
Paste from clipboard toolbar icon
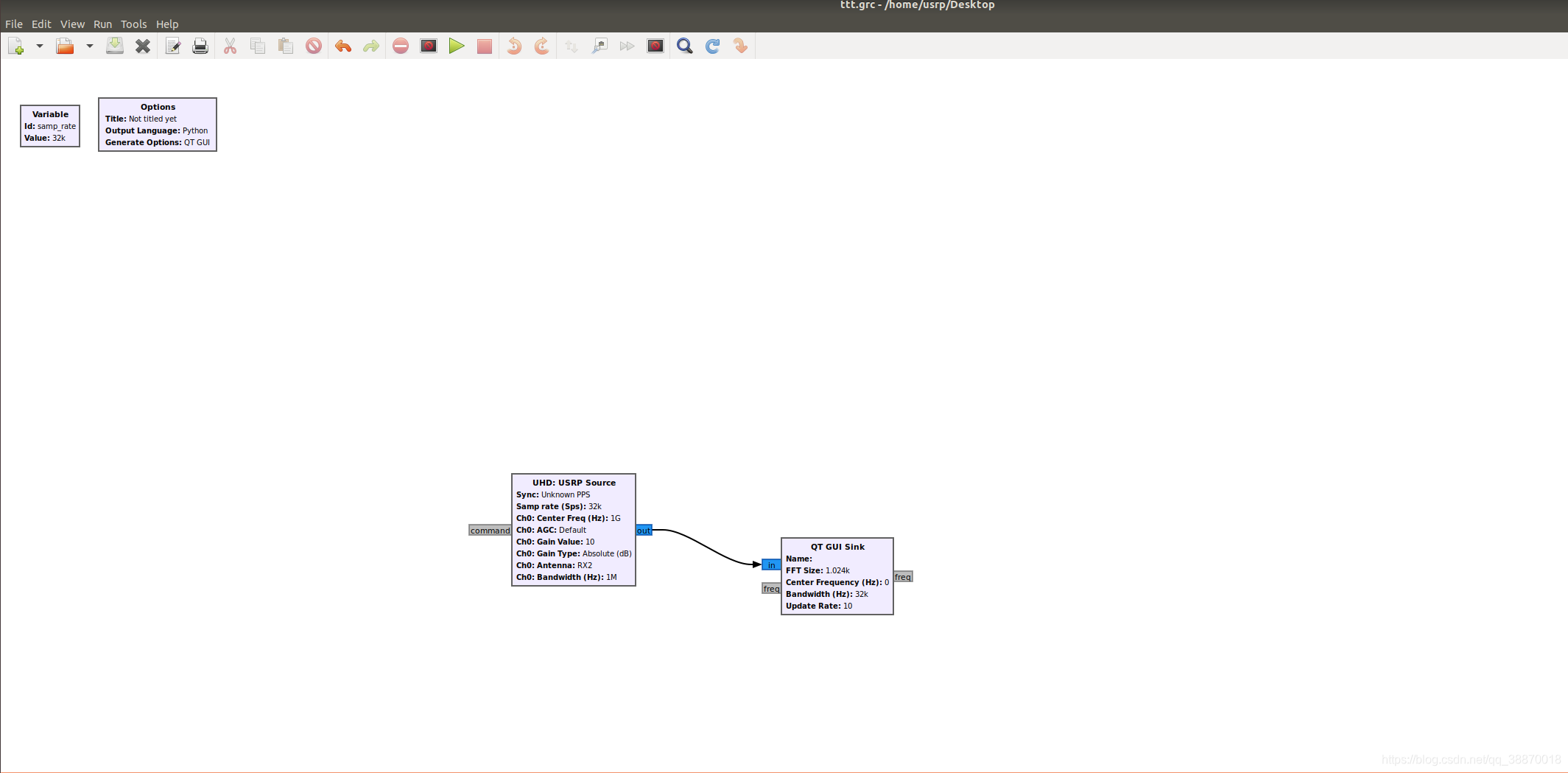(x=286, y=46)
